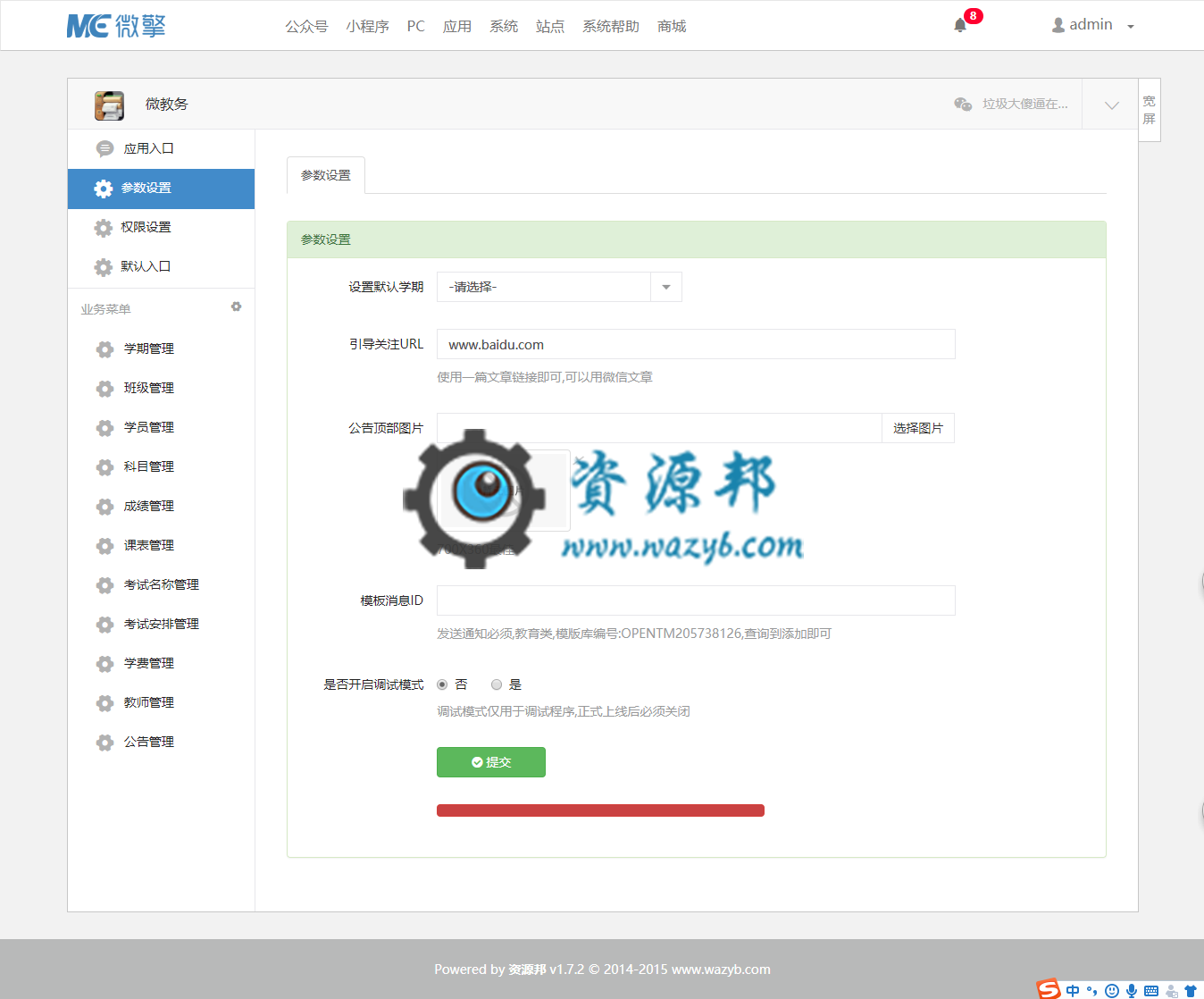
Task: Click the 公告管理 gear icon
Action: tap(105, 743)
